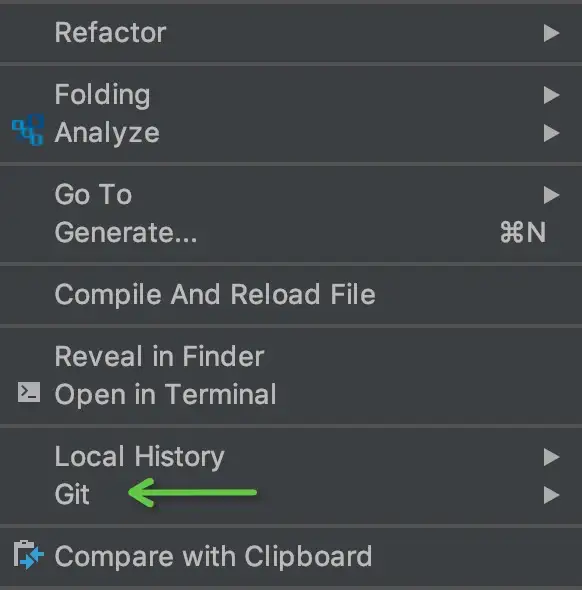Expand the Analyze submenu arrow
Image resolution: width=582 pixels, height=590 pixels.
551,133
